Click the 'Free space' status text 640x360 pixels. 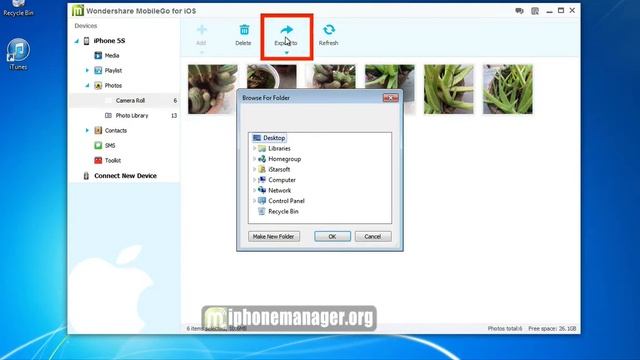point(552,329)
